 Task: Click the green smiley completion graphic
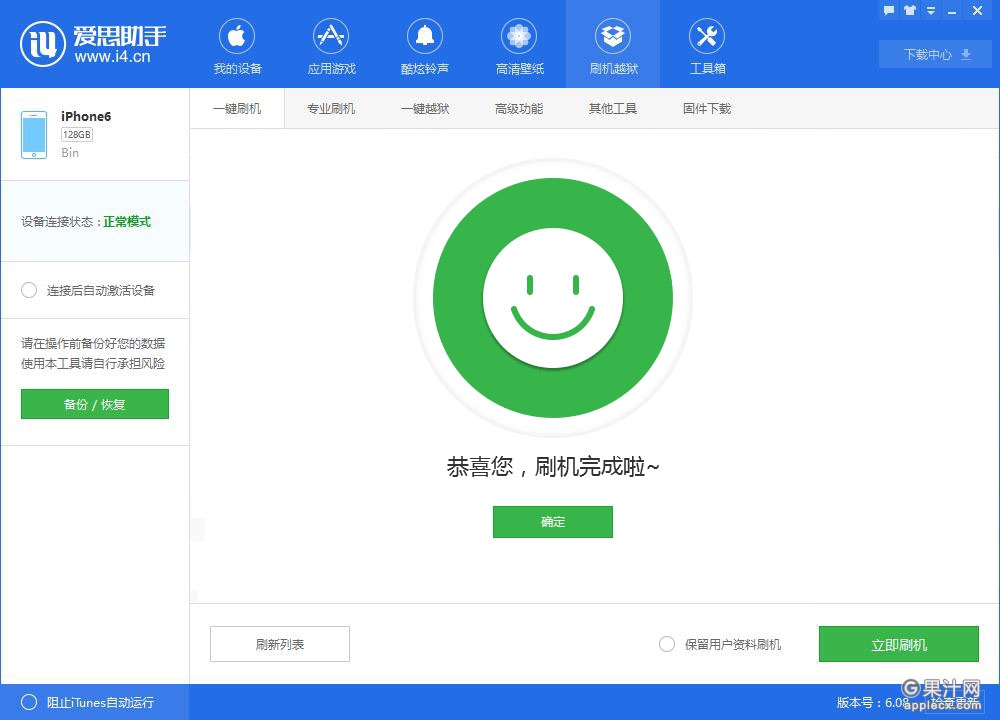point(552,295)
